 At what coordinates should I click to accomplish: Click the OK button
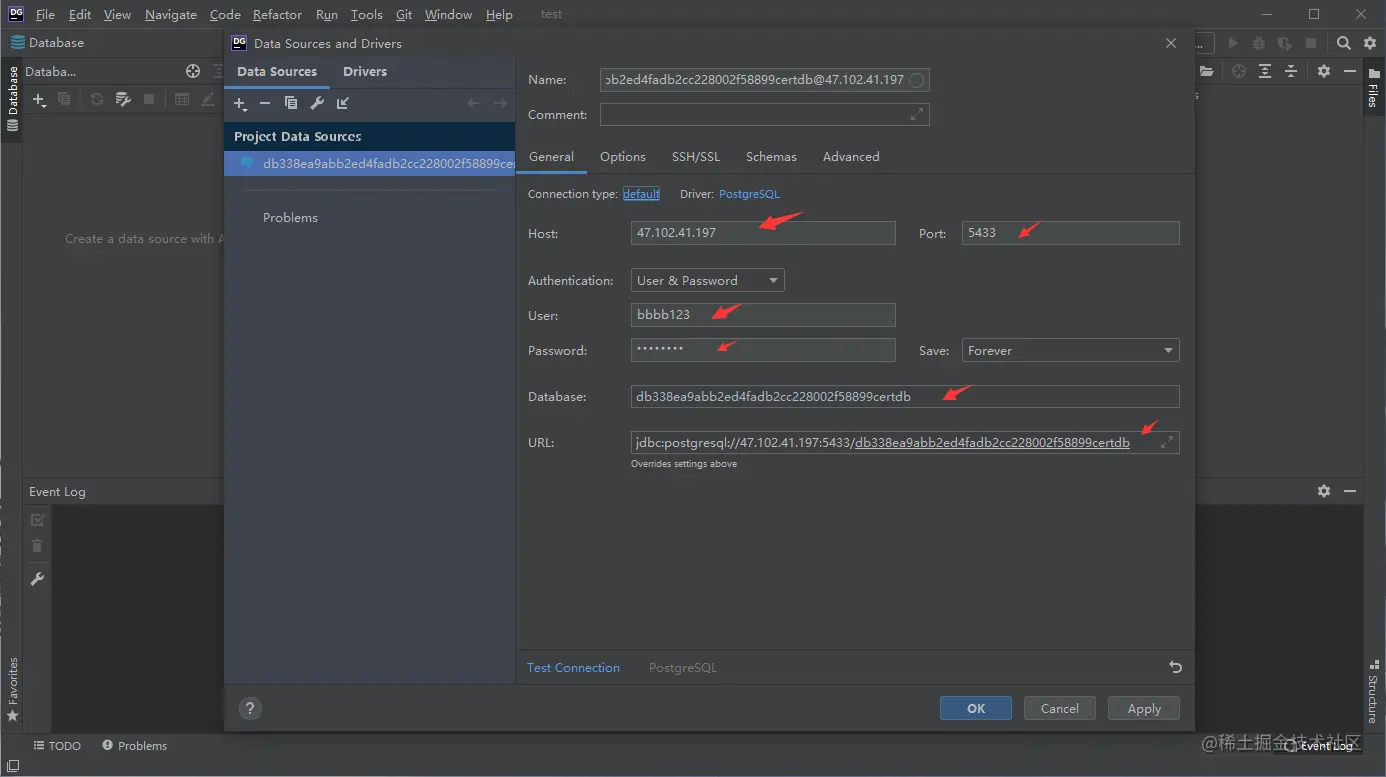(x=976, y=708)
